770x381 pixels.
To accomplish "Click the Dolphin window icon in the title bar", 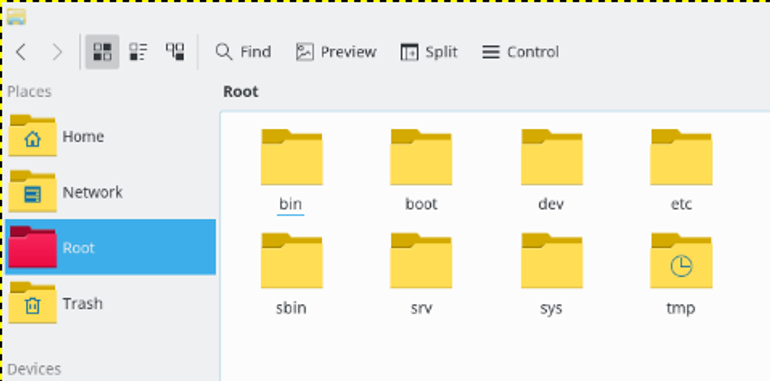I will click(x=16, y=17).
